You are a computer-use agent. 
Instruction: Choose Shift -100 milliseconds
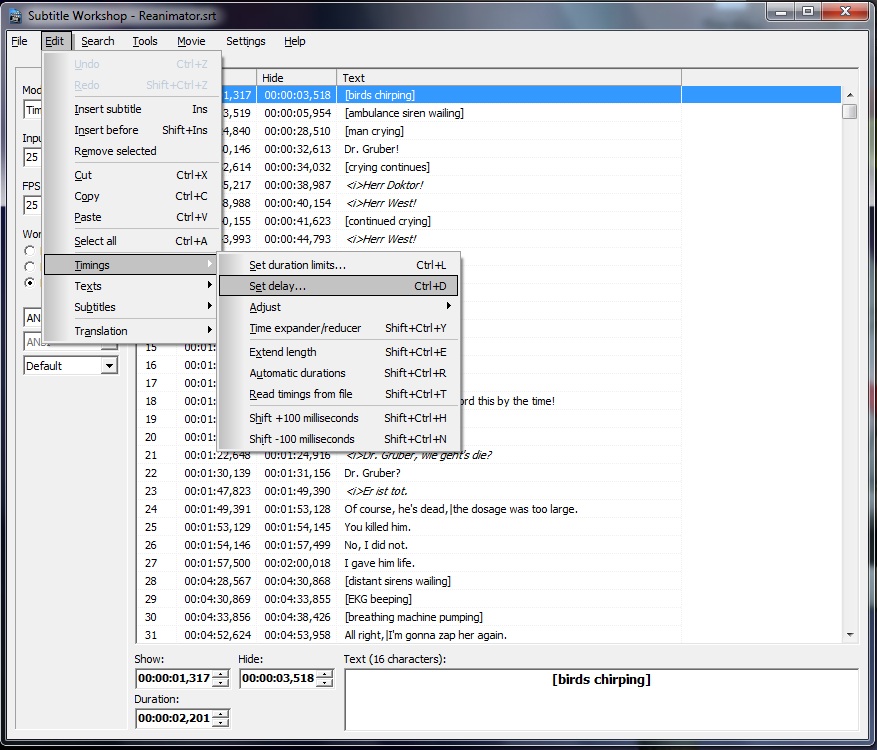tap(339, 439)
